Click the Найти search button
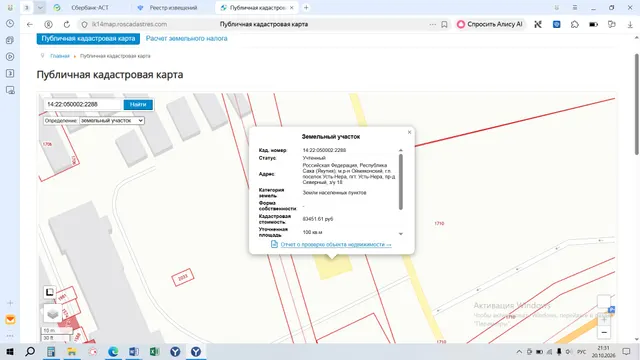This screenshot has width=640, height=360. pos(138,104)
